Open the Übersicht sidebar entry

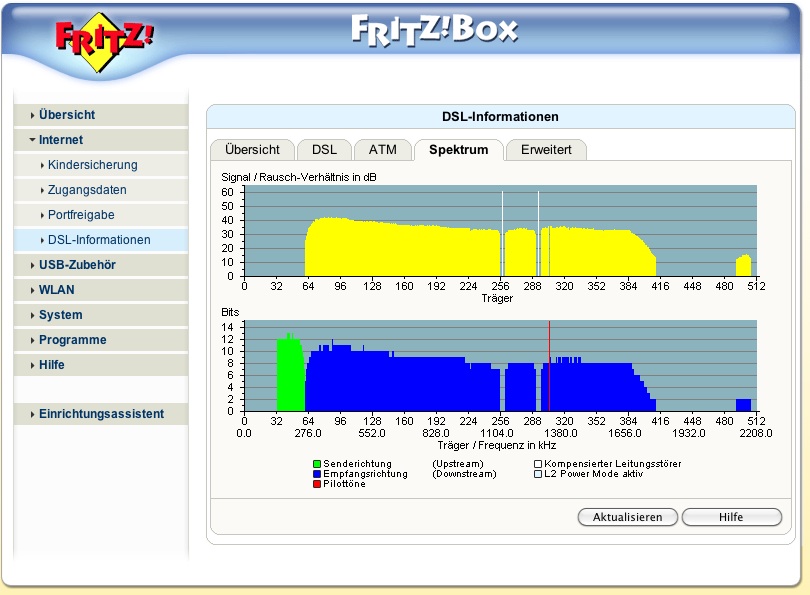[101, 115]
